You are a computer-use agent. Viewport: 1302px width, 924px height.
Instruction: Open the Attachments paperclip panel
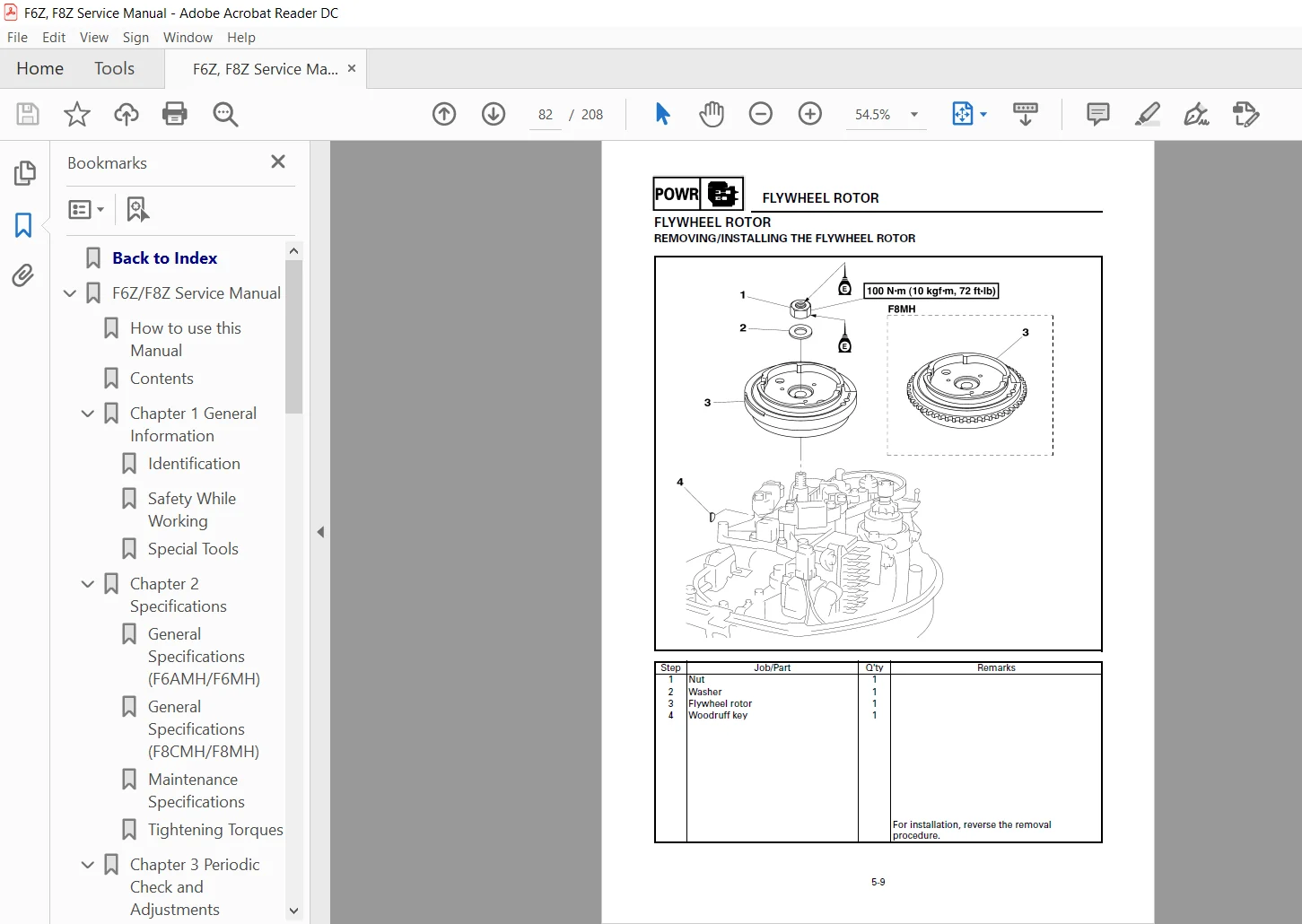23,275
